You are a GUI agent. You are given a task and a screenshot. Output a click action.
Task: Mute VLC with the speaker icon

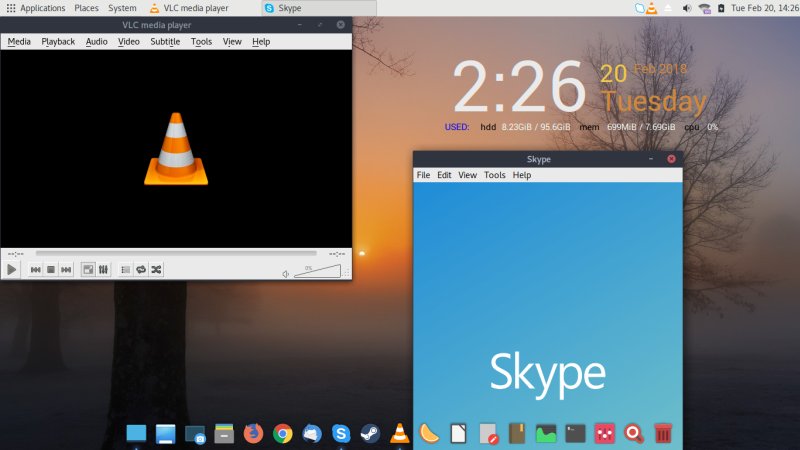286,274
